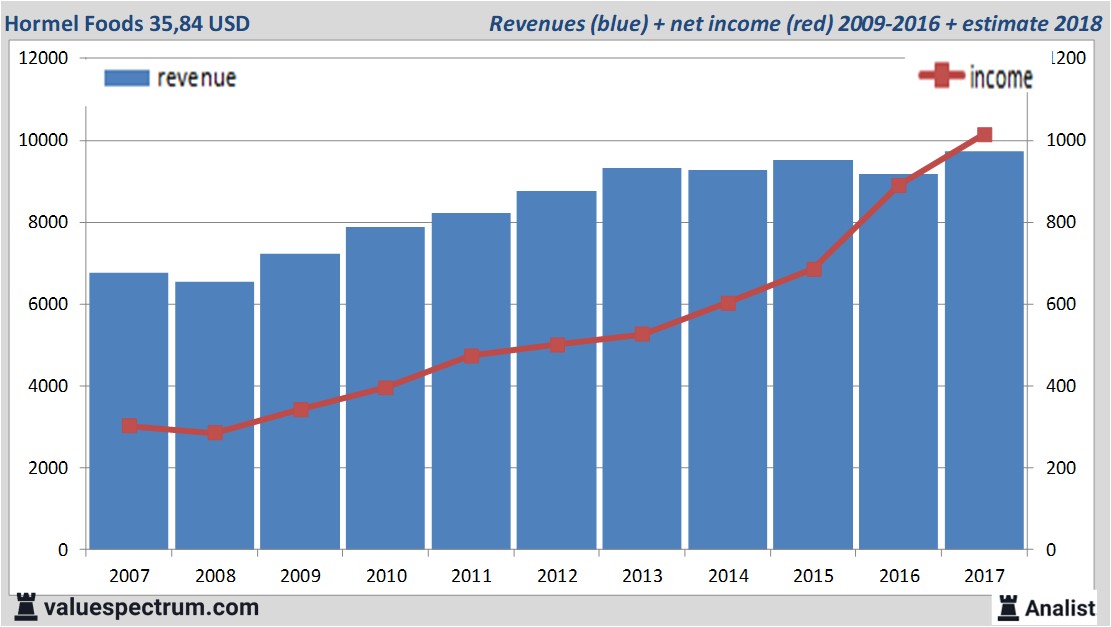Click the red income legend marker
The width and height of the screenshot is (1111, 627).
coord(942,76)
